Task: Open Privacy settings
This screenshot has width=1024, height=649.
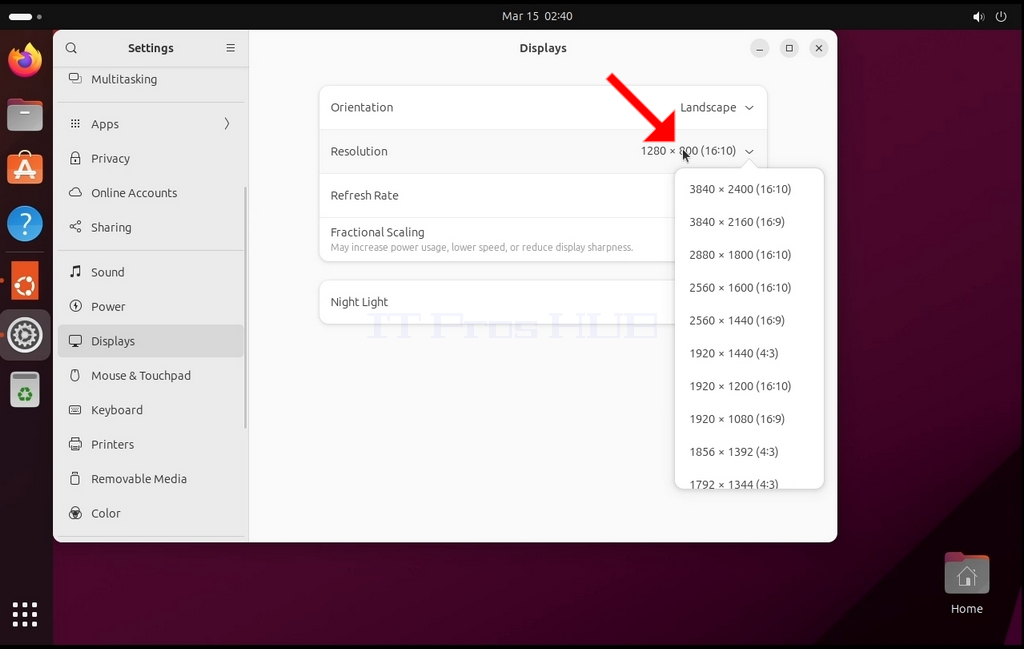Action: [151, 159]
